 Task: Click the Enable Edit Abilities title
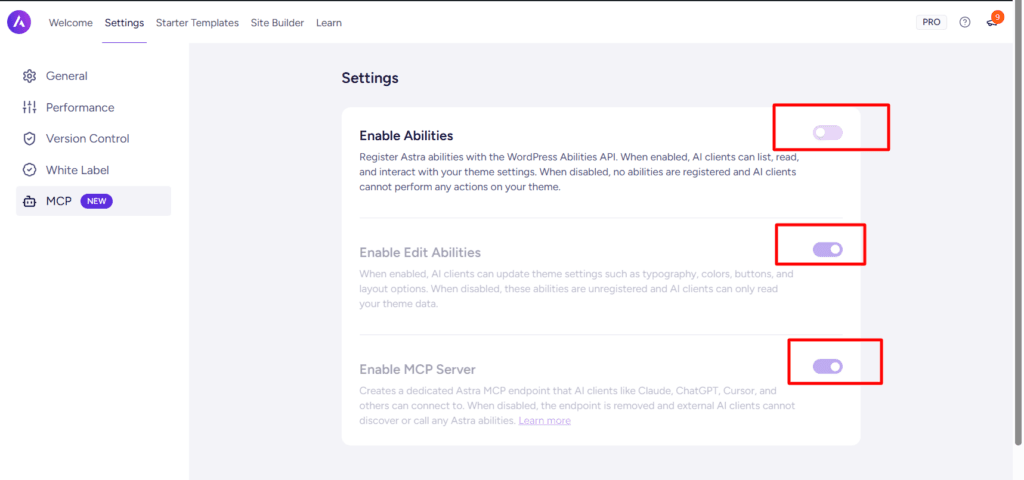(420, 252)
